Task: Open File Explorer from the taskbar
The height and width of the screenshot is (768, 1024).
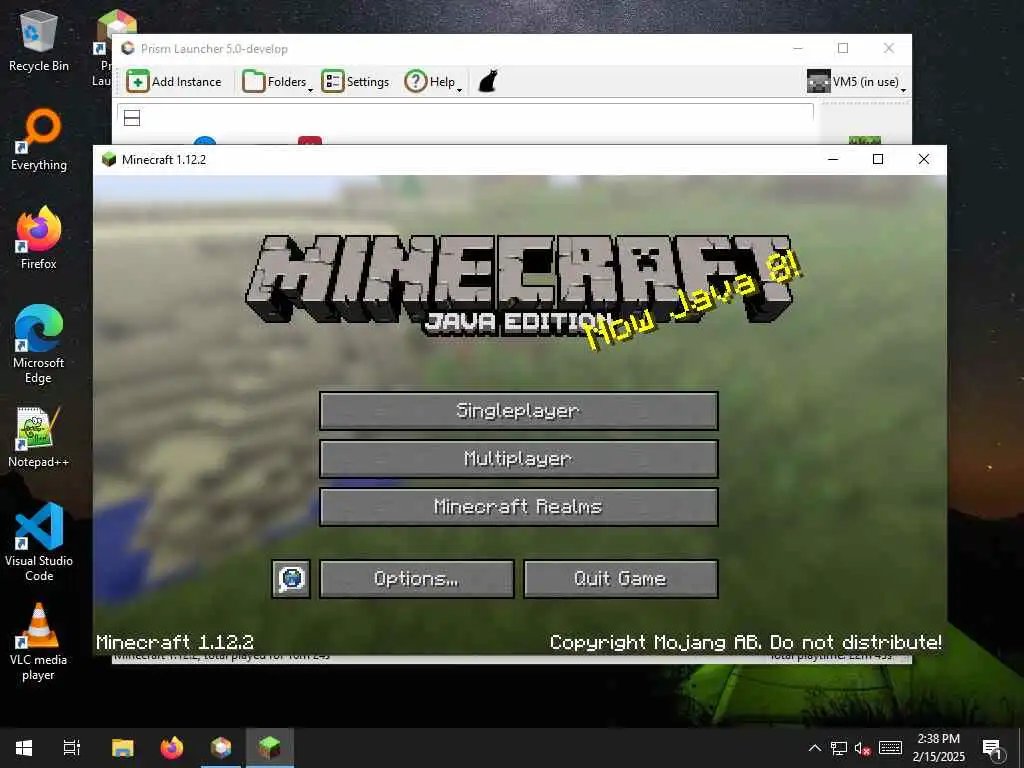Action: point(123,748)
